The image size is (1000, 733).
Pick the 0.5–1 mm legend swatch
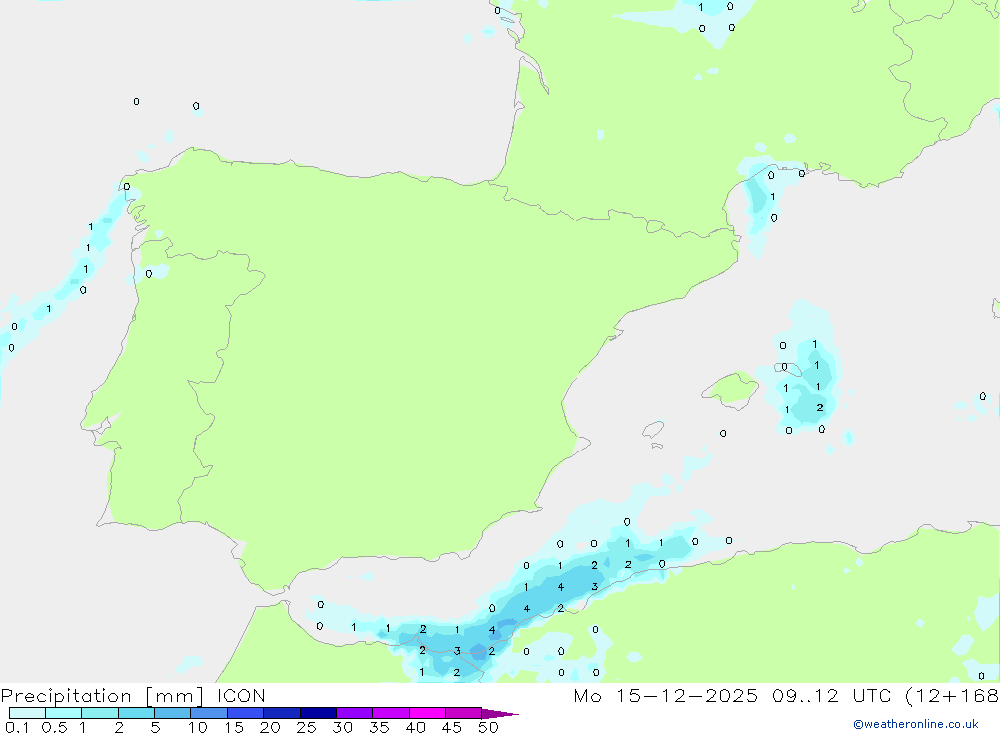[64, 713]
